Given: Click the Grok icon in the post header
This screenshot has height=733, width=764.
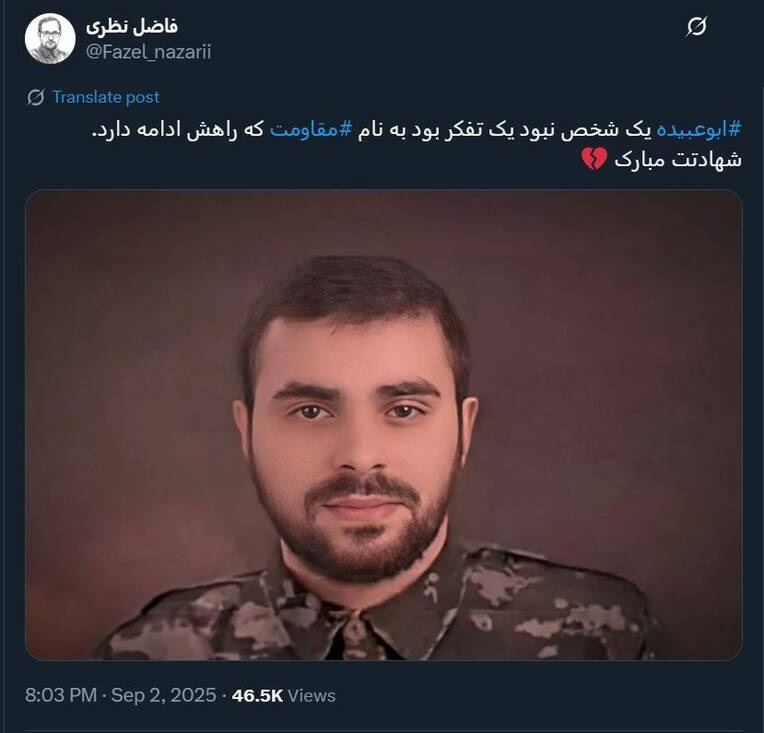Looking at the screenshot, I should (x=697, y=26).
